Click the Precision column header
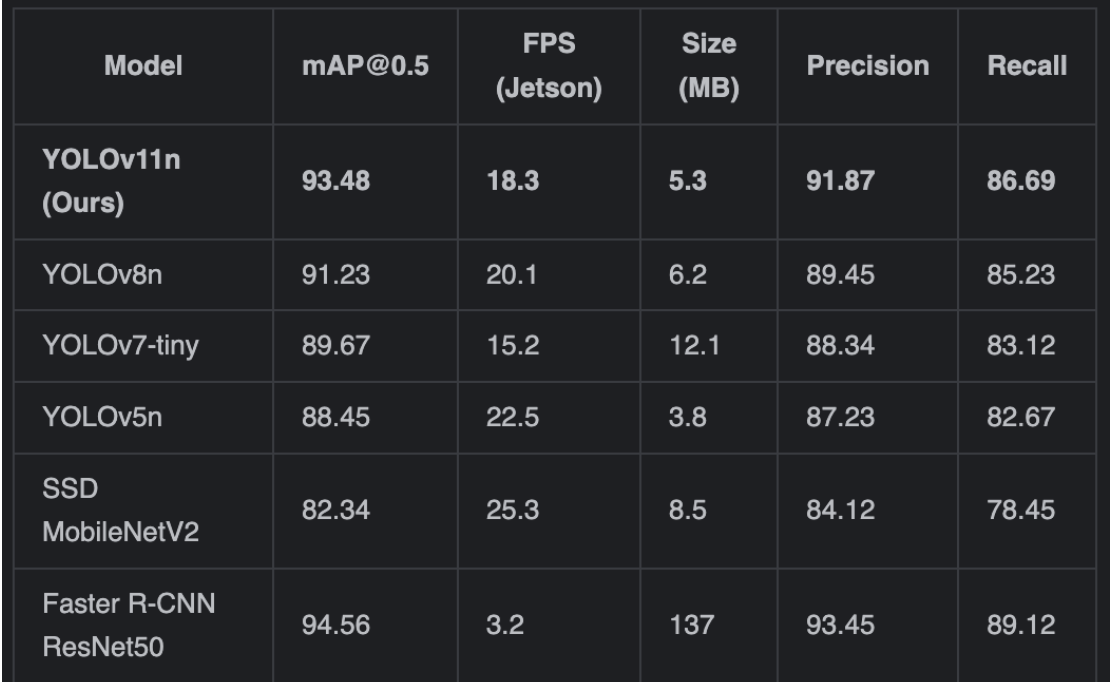Image resolution: width=1110 pixels, height=682 pixels. pos(868,67)
